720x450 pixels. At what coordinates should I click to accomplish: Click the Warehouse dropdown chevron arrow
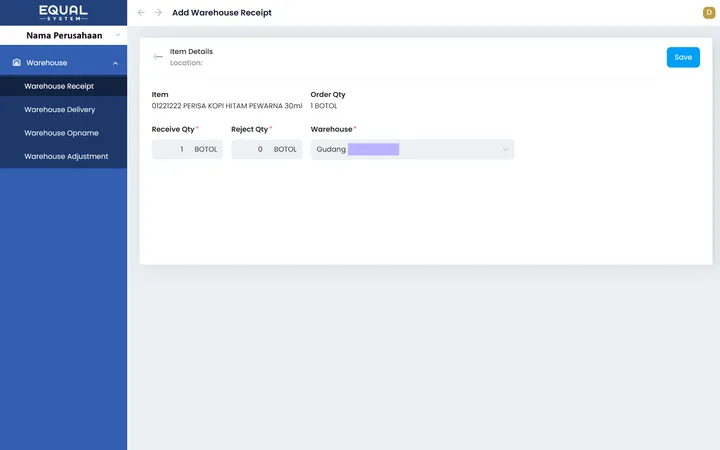(x=505, y=149)
